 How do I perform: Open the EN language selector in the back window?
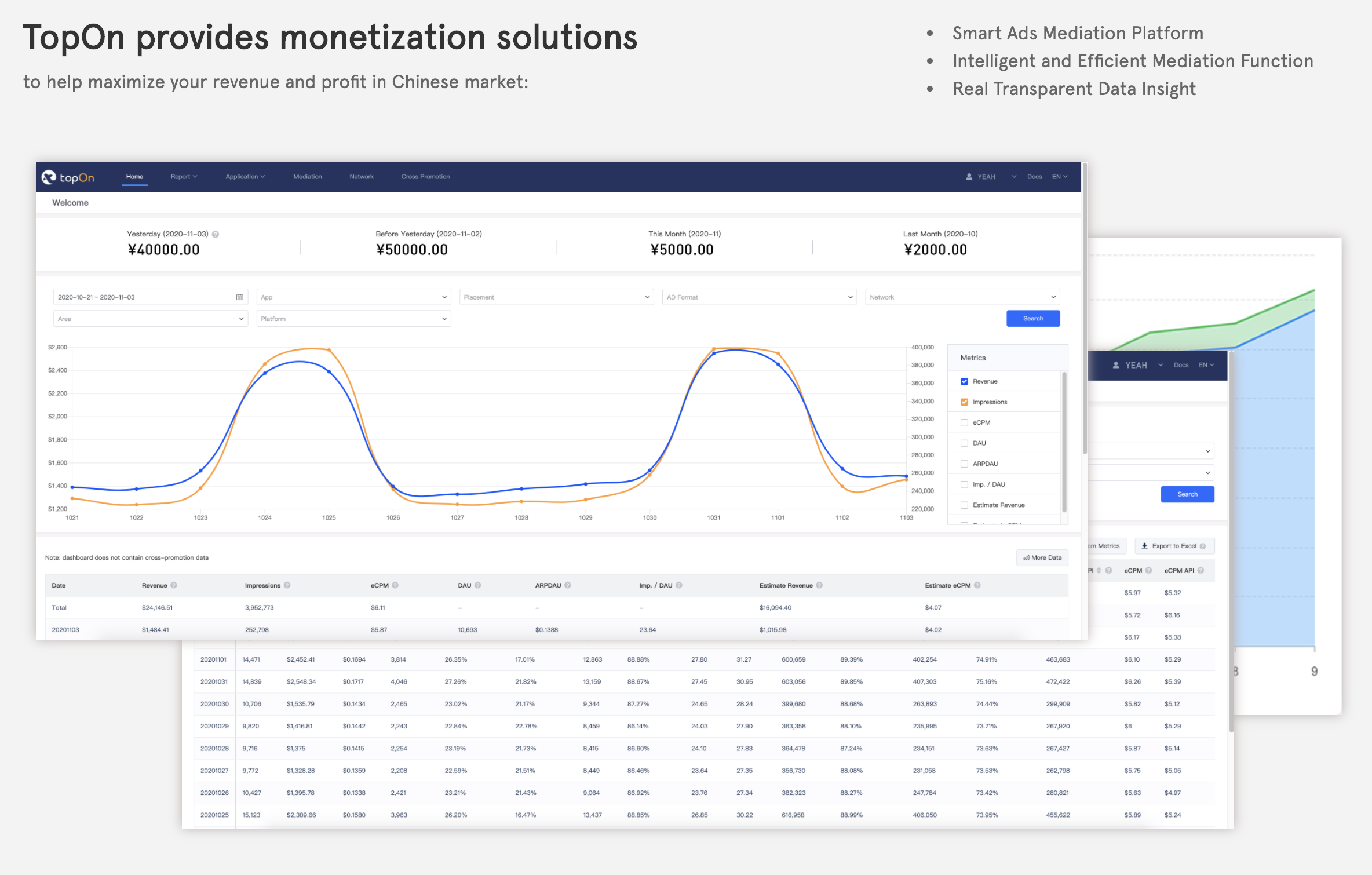[x=1206, y=365]
